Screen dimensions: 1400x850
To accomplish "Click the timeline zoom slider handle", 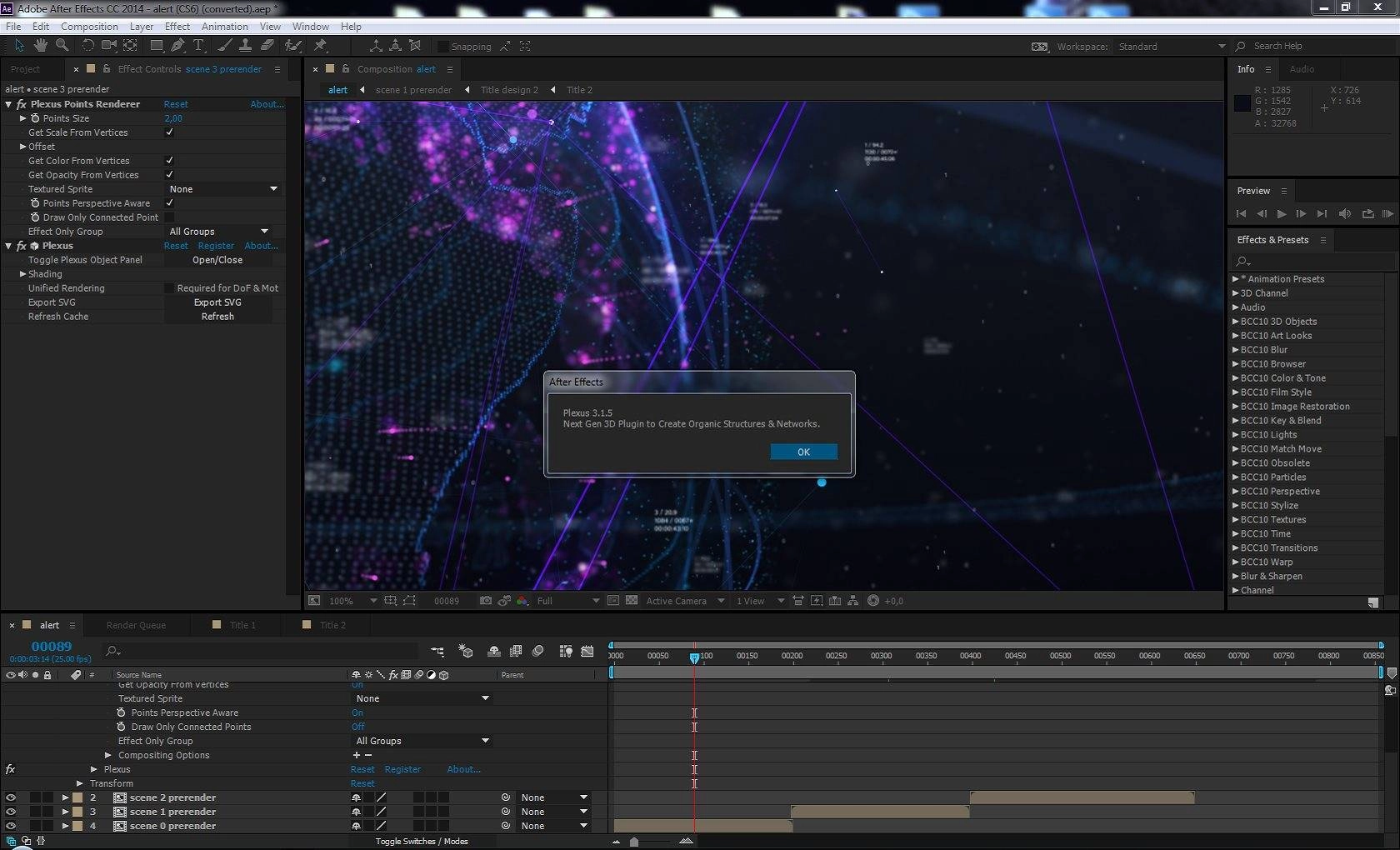I will (x=634, y=842).
